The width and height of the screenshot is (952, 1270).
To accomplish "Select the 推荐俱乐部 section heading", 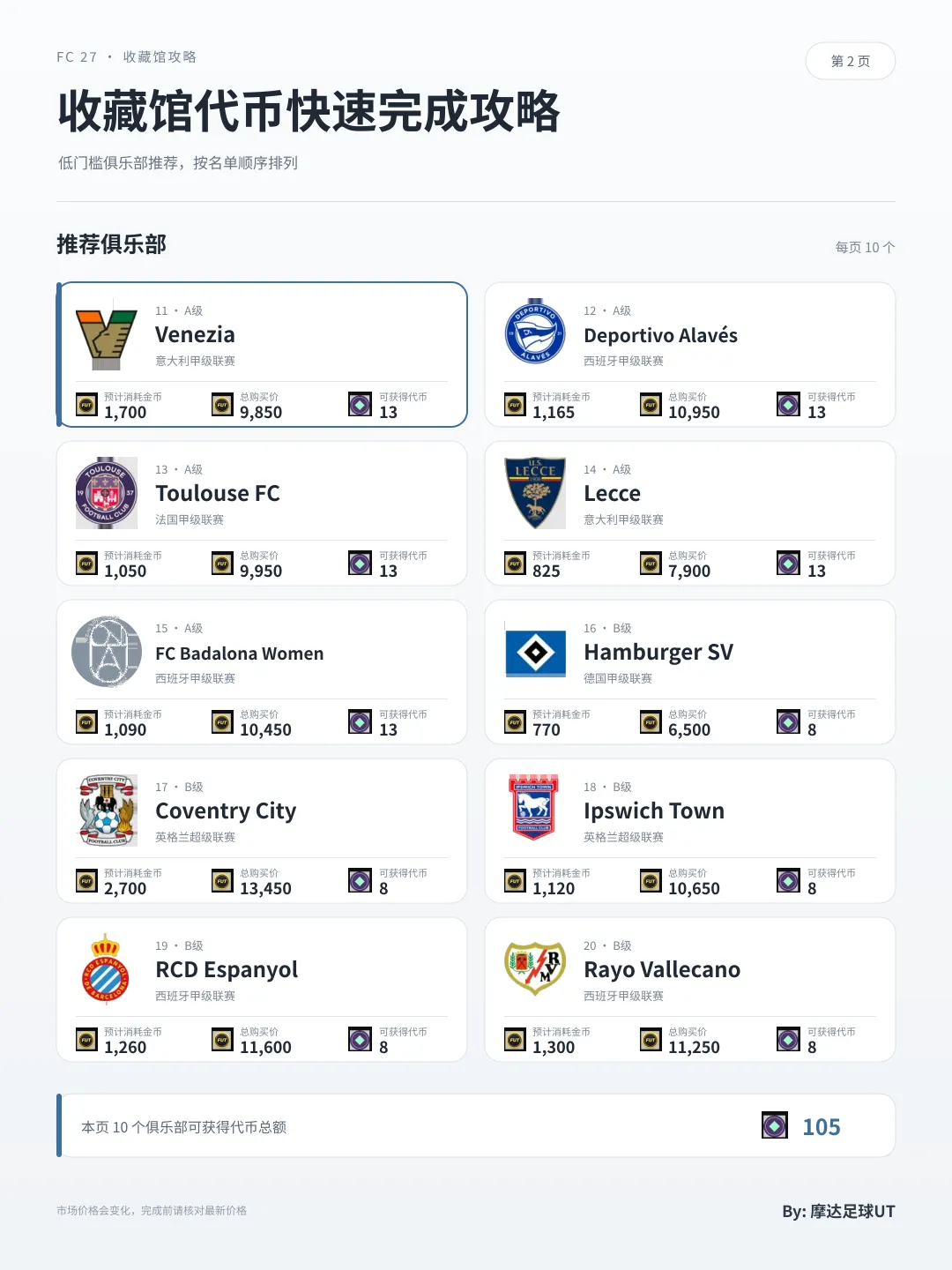I will click(111, 244).
